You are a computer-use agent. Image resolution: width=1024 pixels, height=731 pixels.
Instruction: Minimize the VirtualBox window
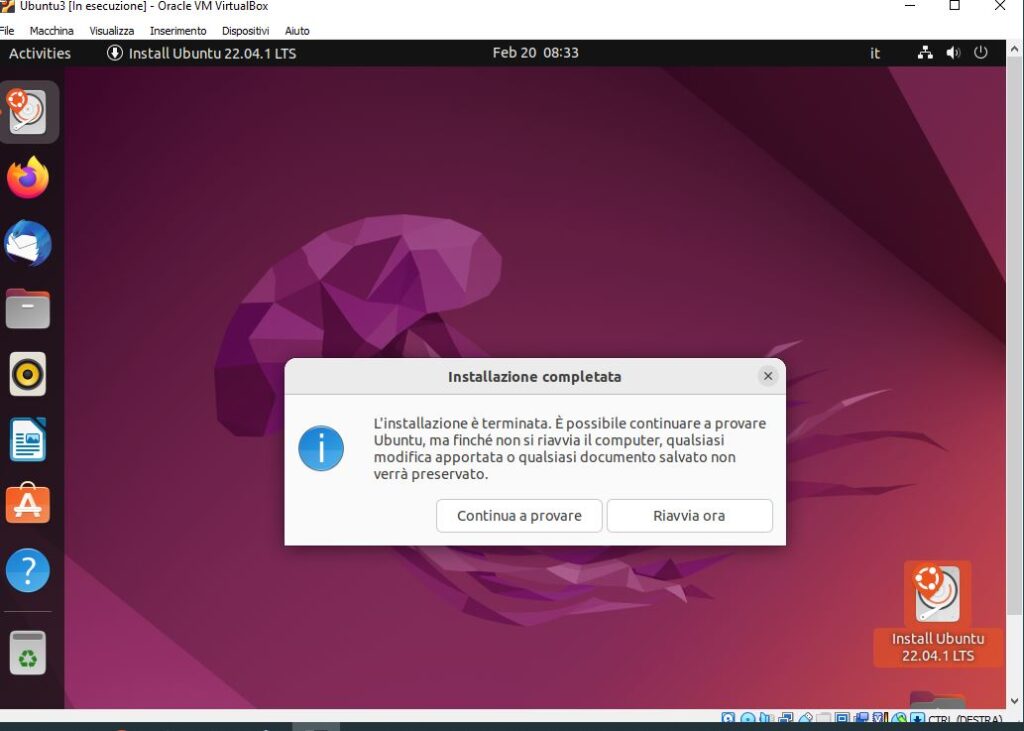coord(910,6)
